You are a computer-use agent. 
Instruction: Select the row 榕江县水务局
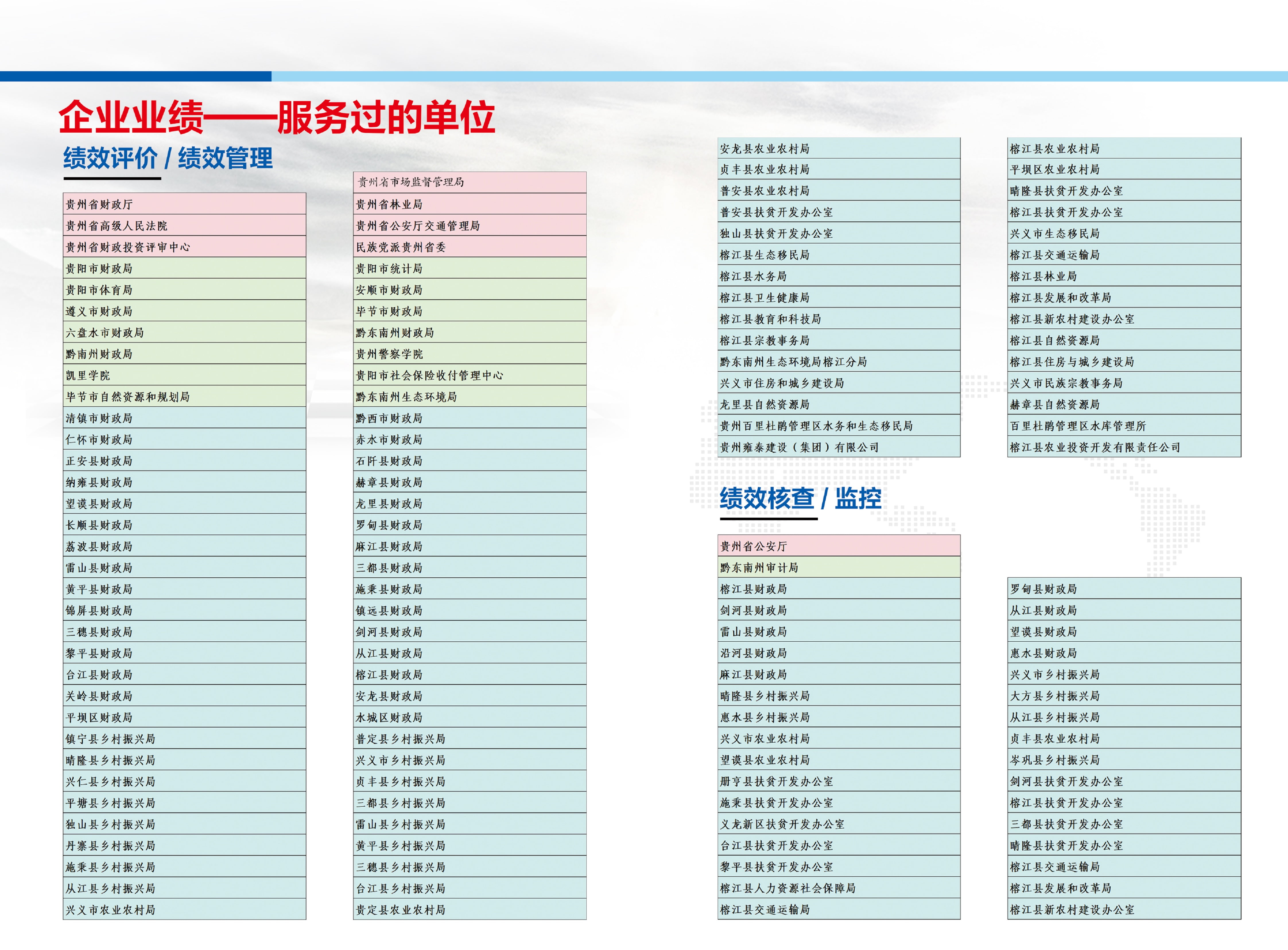point(839,276)
